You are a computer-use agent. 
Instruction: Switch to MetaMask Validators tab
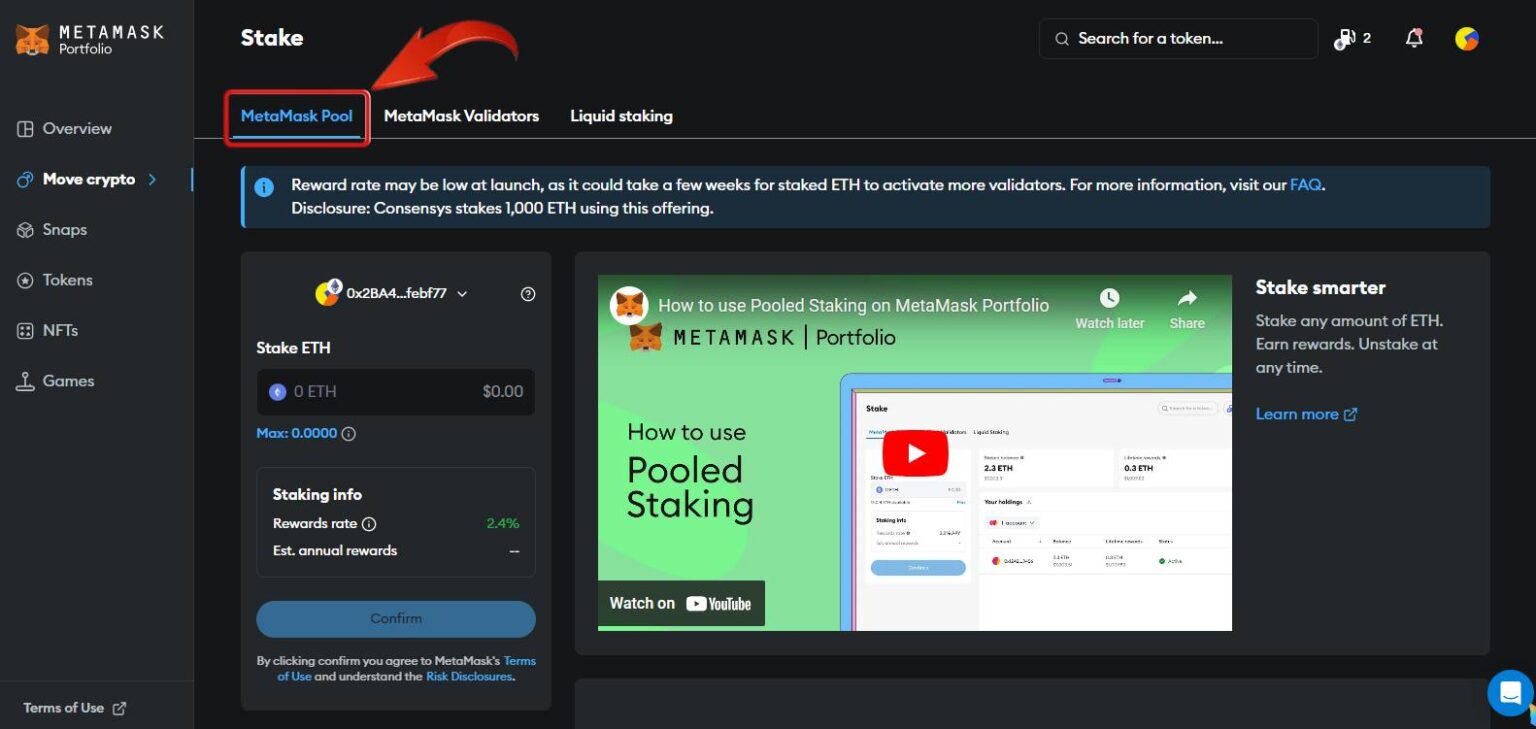[461, 116]
